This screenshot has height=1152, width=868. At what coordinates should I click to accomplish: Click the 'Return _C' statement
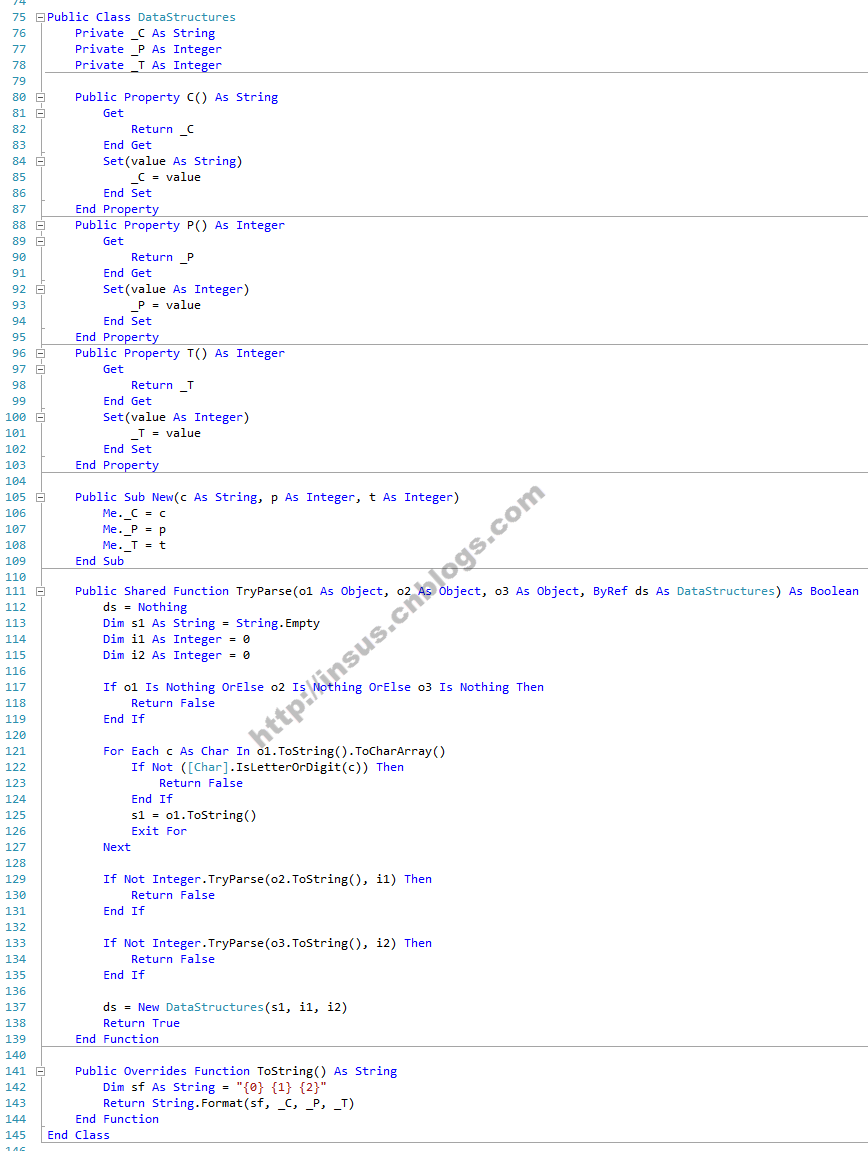point(162,129)
